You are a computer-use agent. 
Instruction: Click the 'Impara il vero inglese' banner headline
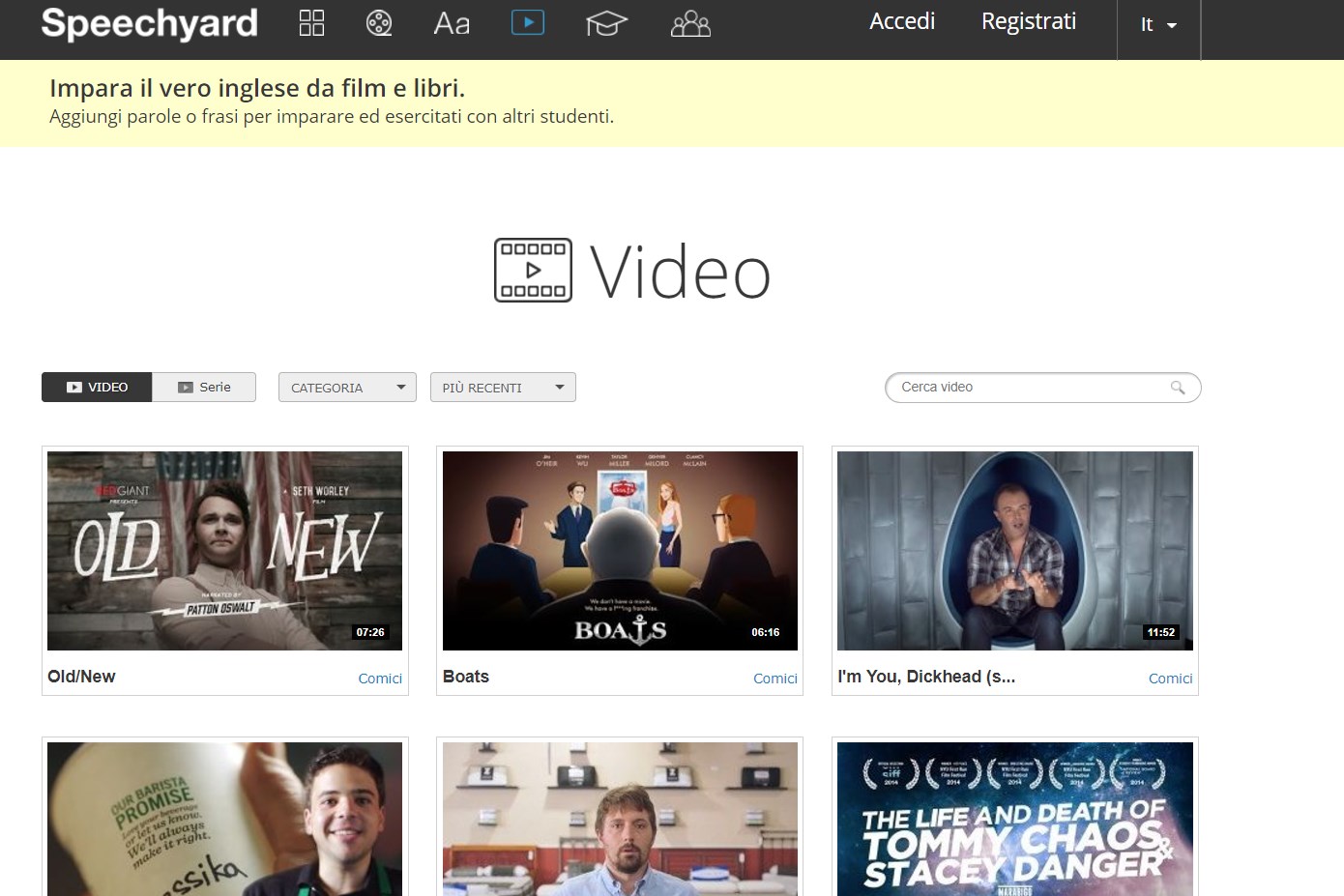coord(257,88)
